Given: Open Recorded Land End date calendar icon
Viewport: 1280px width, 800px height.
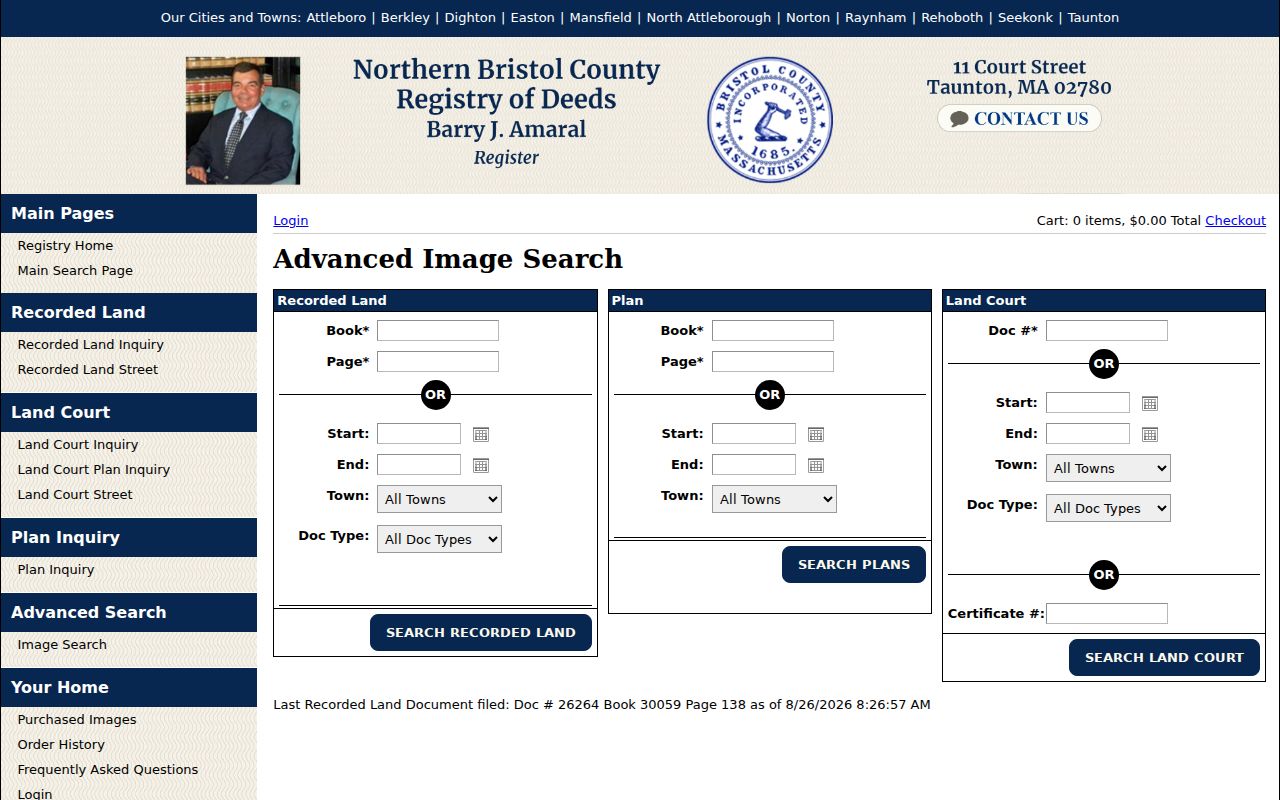Looking at the screenshot, I should pos(481,465).
